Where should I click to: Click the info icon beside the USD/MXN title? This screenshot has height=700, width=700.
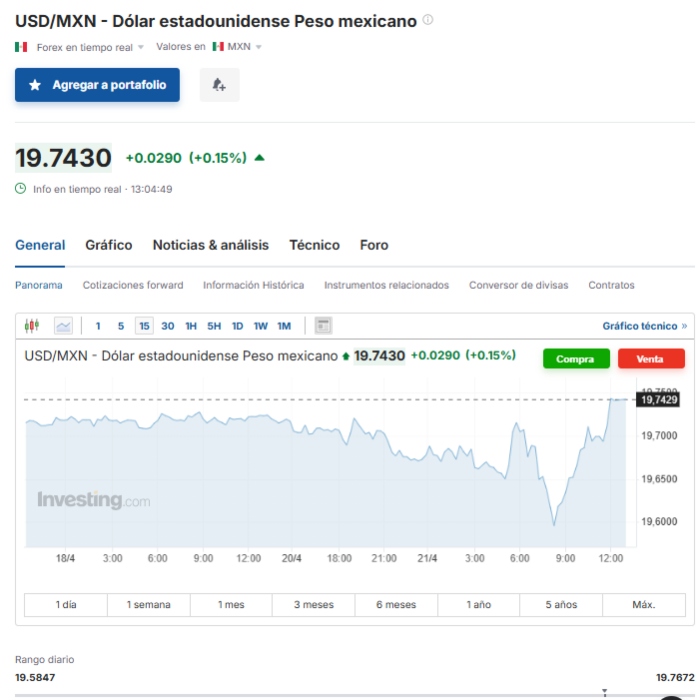click(x=428, y=20)
